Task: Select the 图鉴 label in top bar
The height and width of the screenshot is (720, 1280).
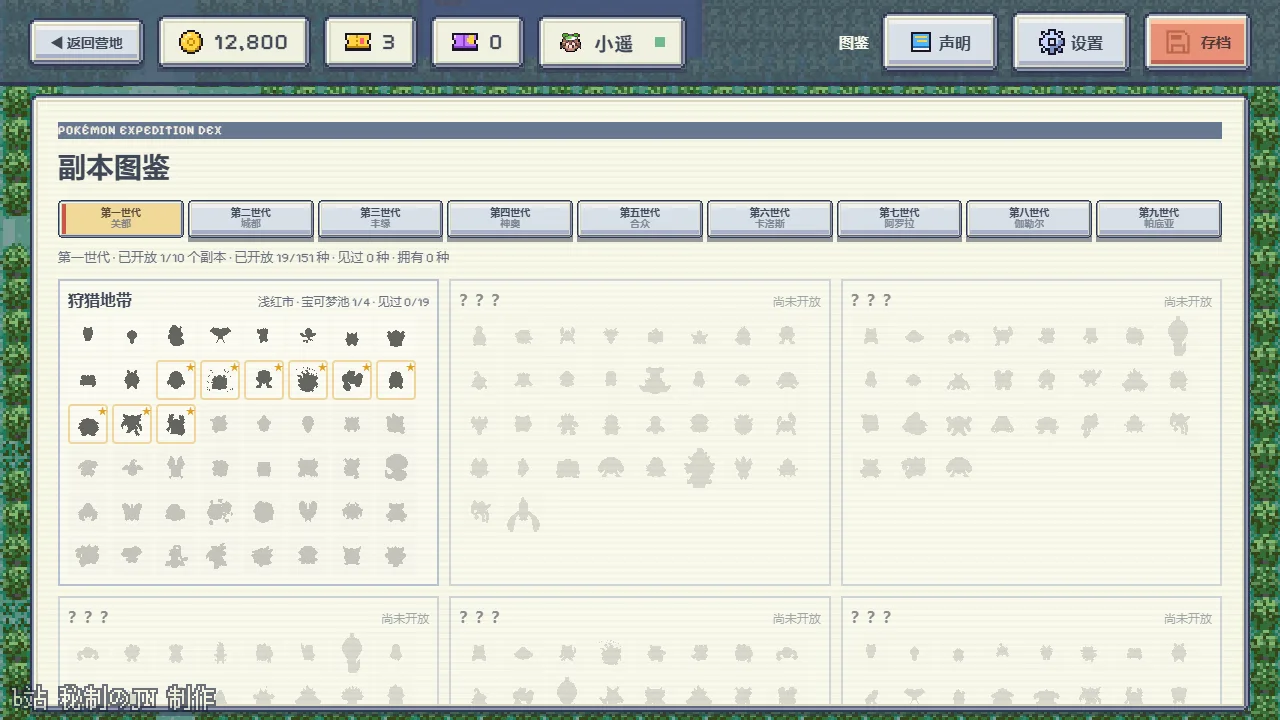Action: click(x=853, y=43)
